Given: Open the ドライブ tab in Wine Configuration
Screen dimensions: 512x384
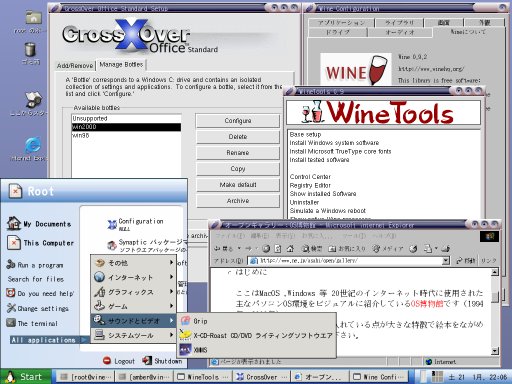Looking at the screenshot, I should point(338,32).
